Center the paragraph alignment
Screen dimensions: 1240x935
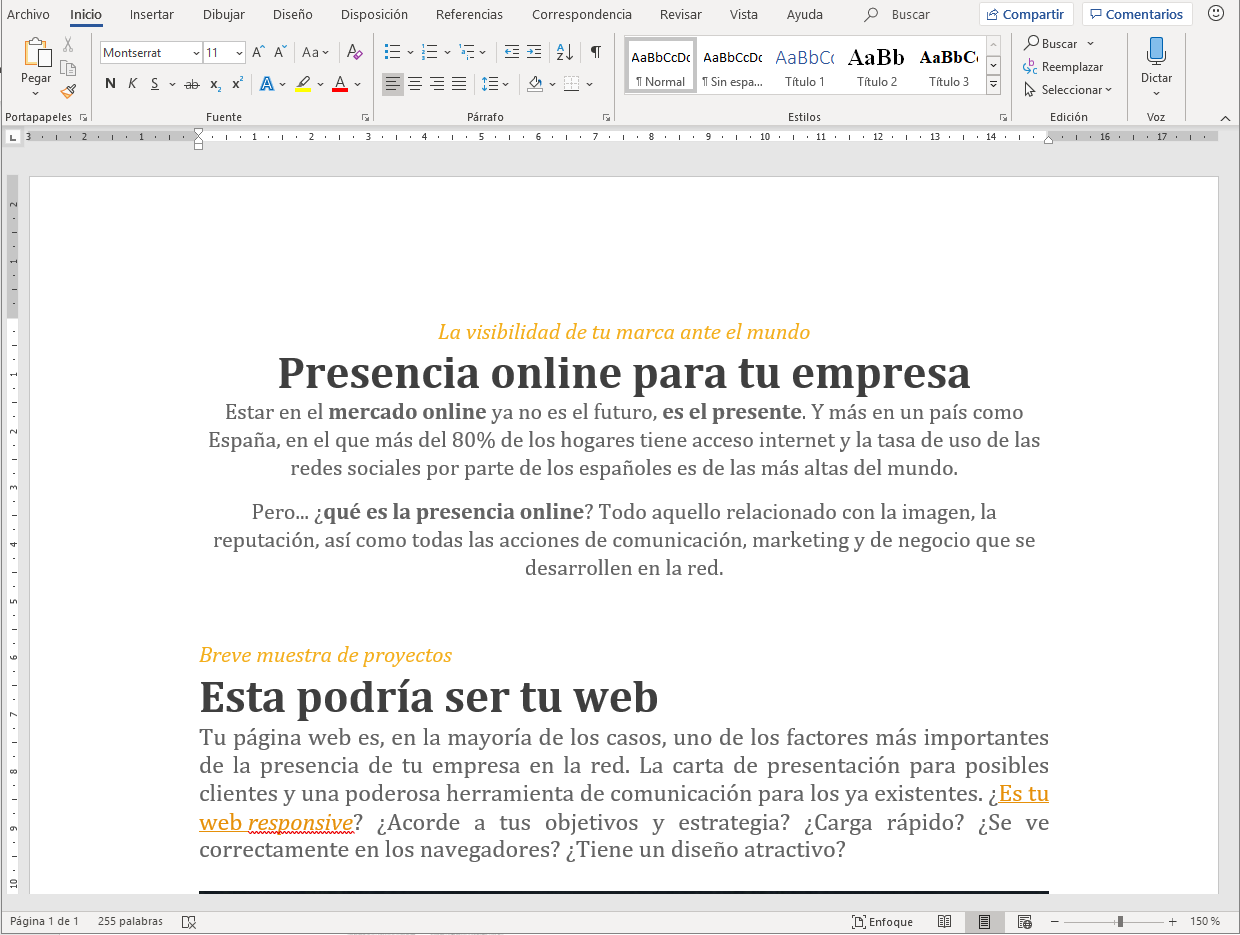coord(415,84)
